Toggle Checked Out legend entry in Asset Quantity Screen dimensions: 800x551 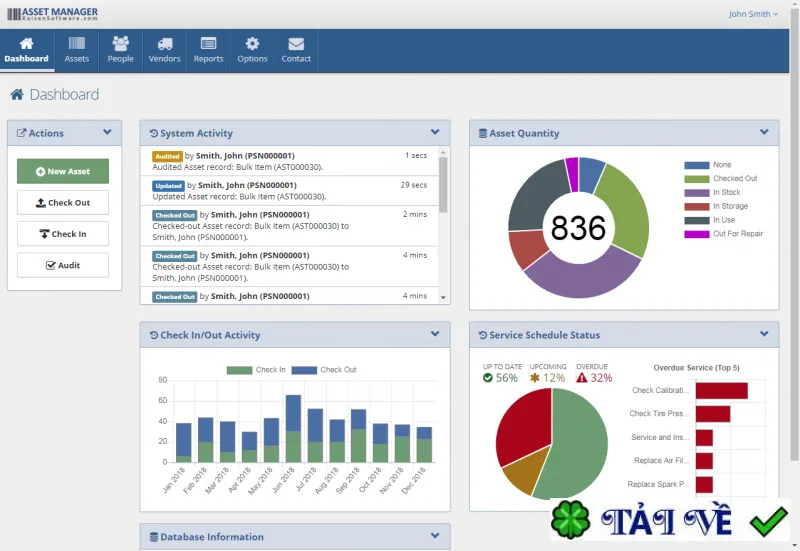coord(720,179)
